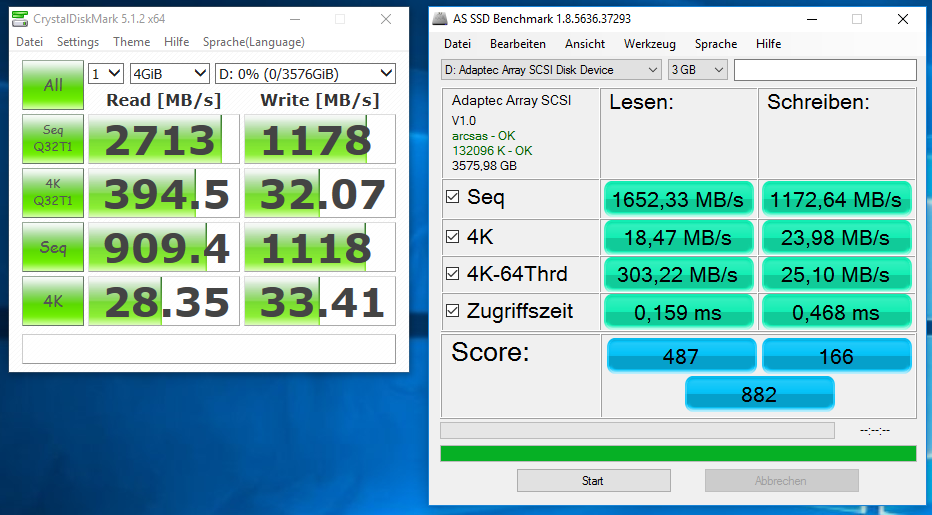Click the Start button in AS SSD Benchmark

click(x=594, y=481)
